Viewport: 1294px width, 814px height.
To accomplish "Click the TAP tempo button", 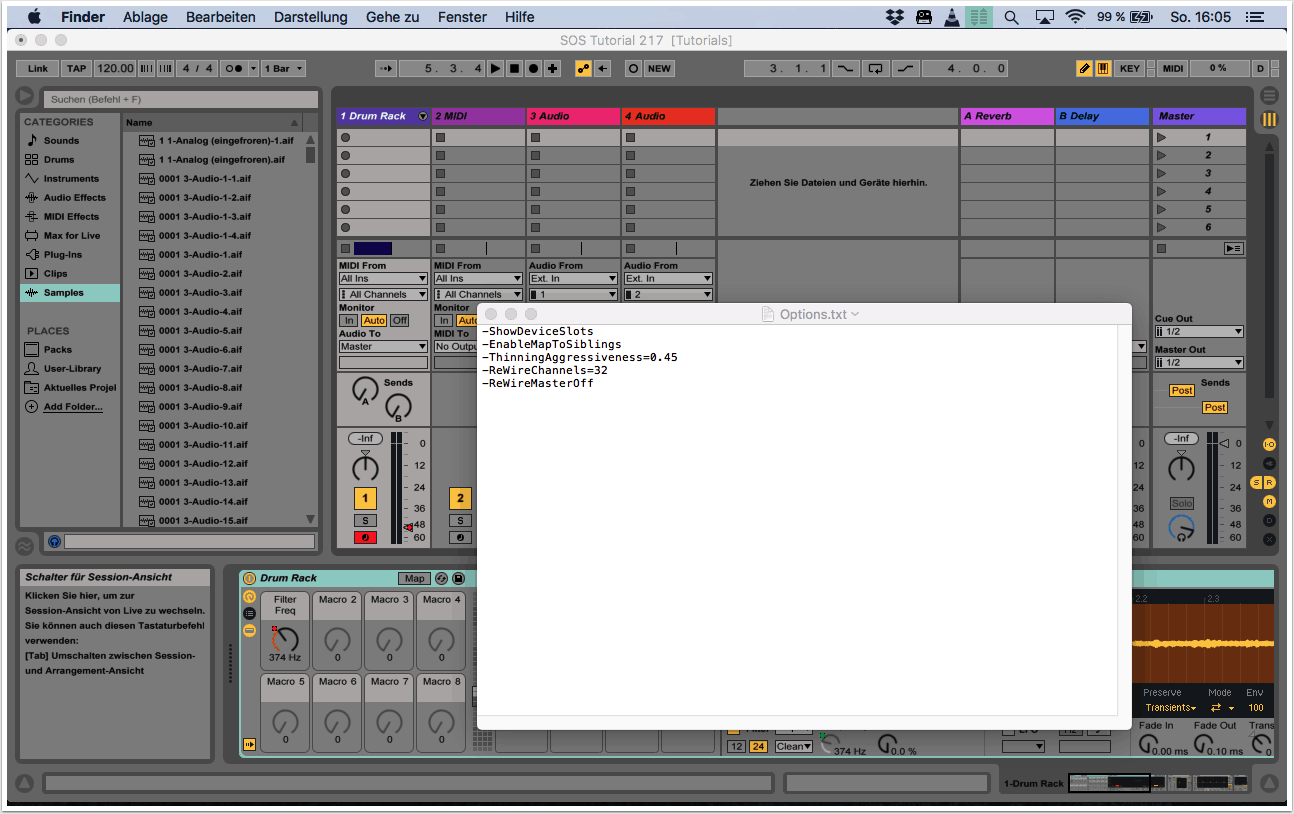I will [x=76, y=69].
